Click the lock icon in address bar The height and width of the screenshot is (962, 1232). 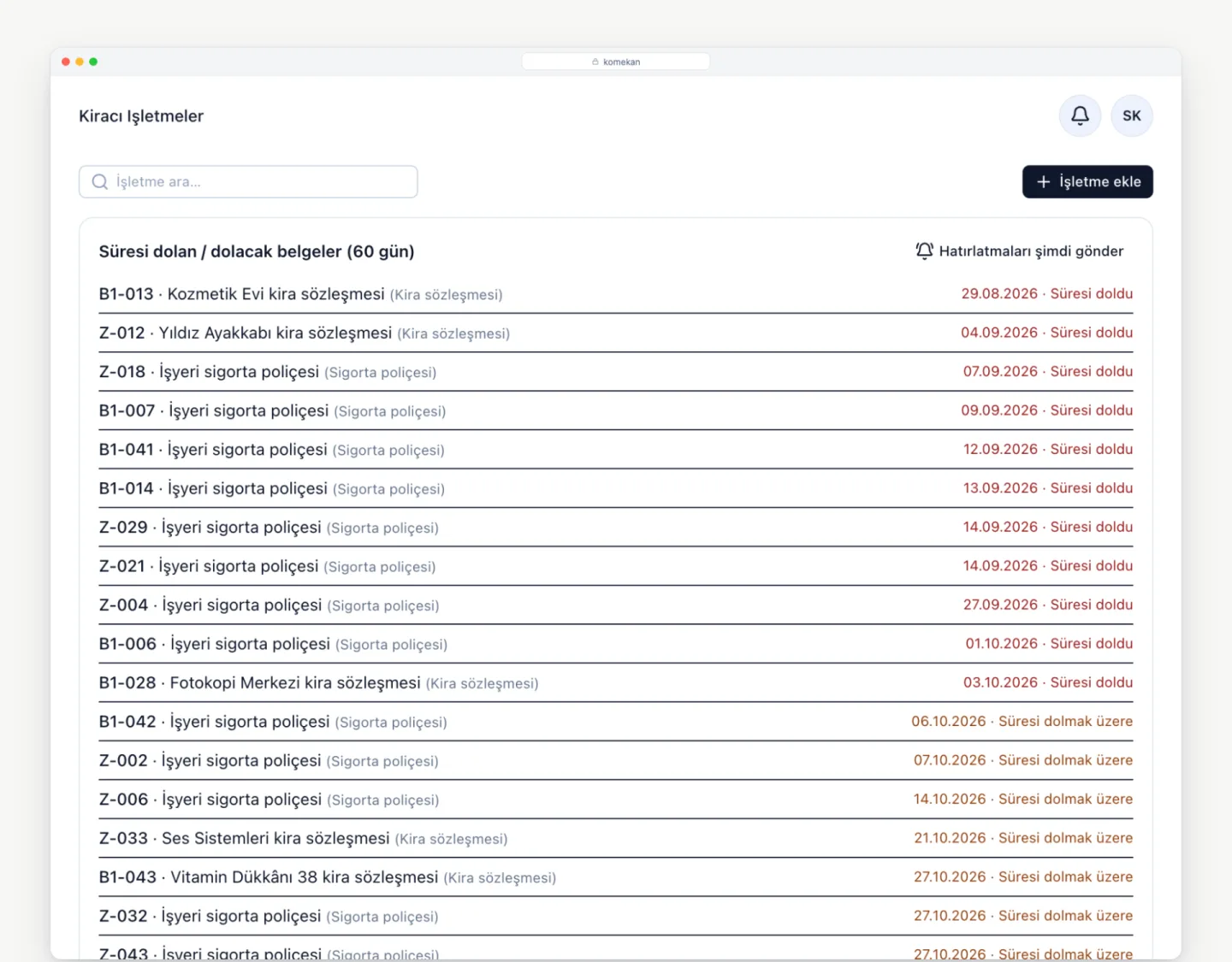click(x=595, y=62)
